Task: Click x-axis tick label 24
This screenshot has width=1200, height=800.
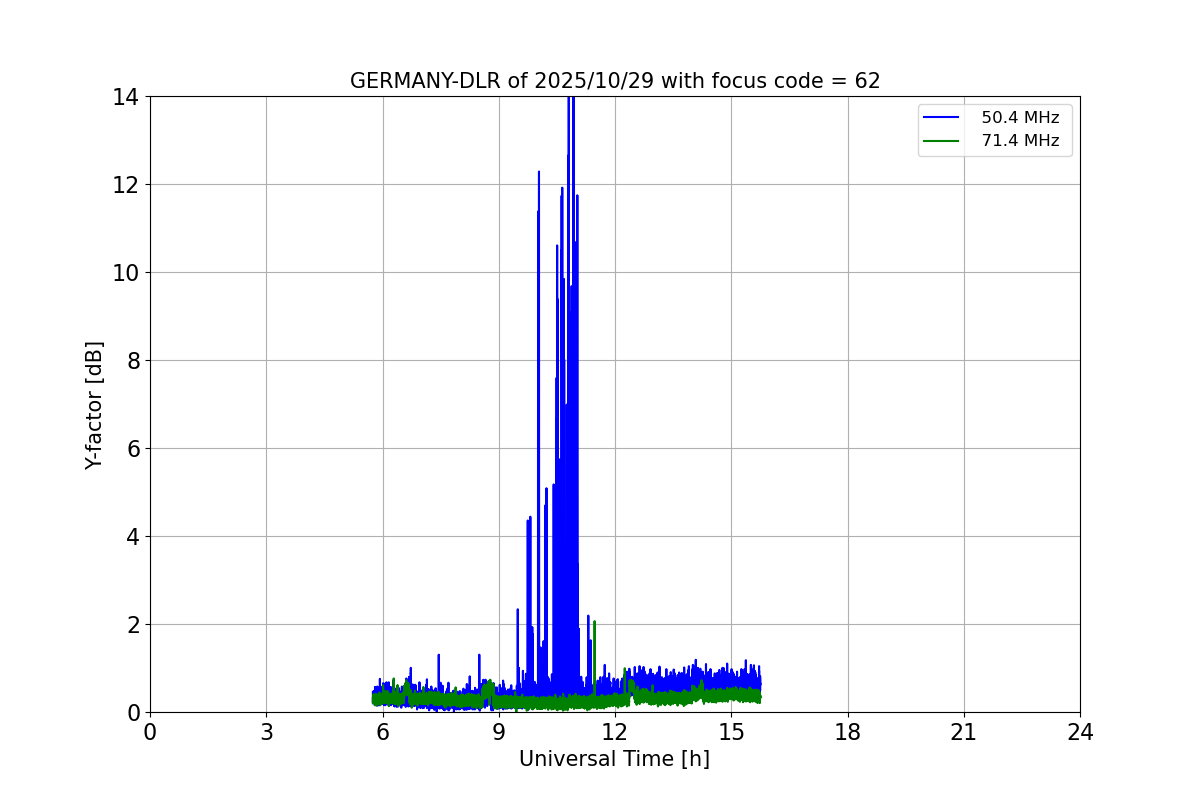Action: coord(1080,732)
